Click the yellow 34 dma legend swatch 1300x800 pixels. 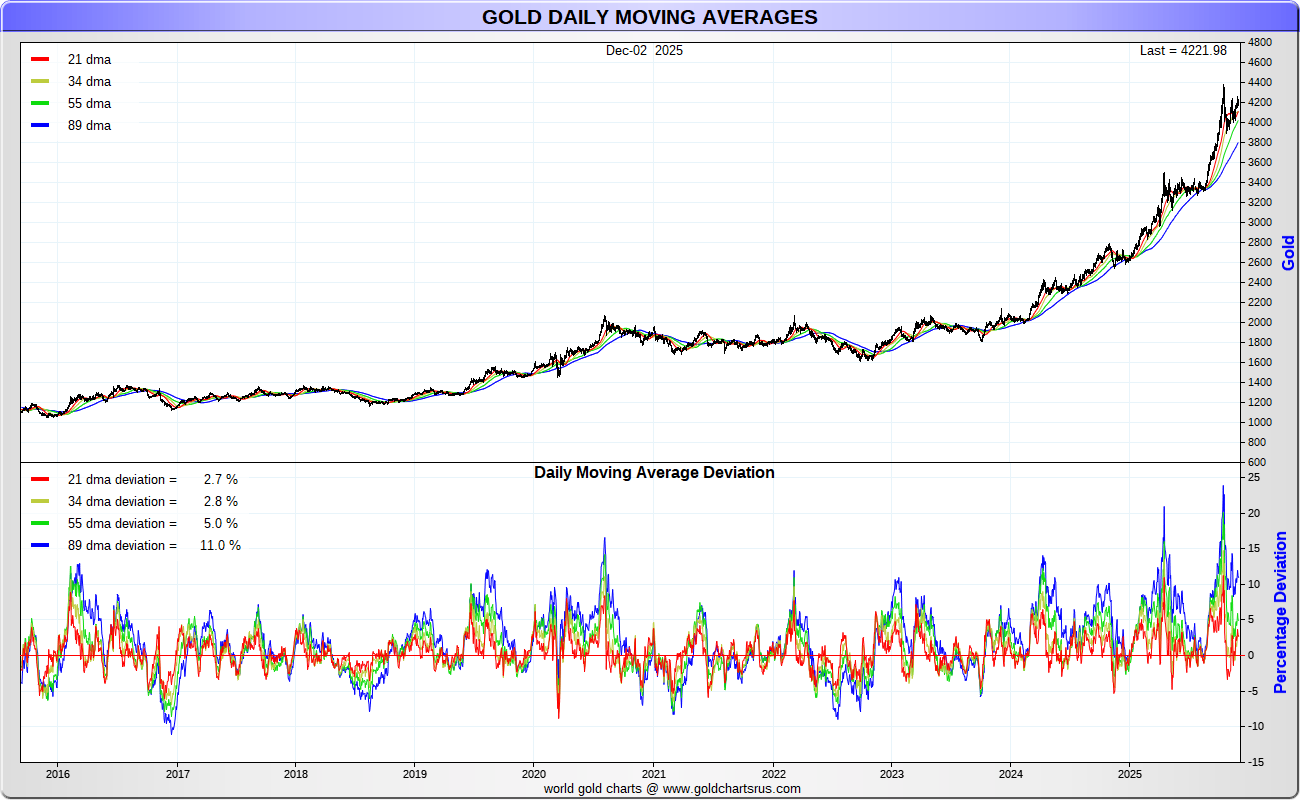[x=40, y=82]
